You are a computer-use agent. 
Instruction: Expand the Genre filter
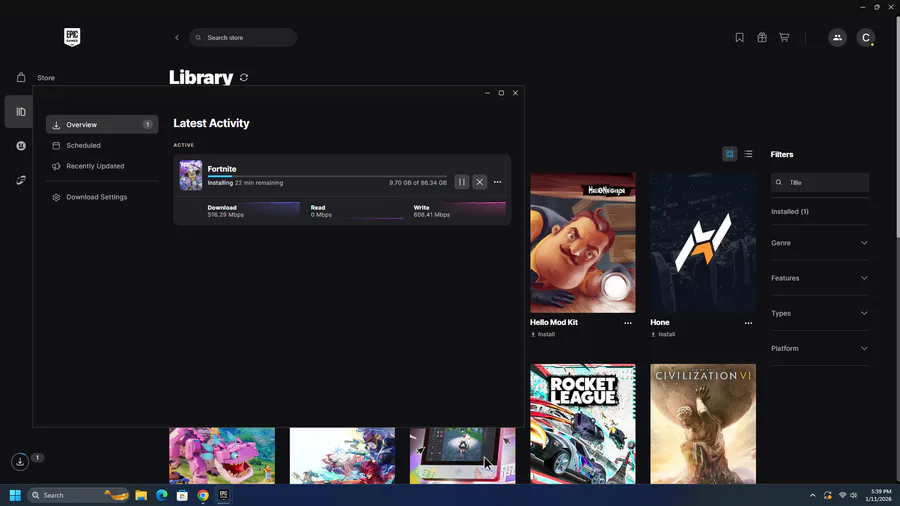pos(820,243)
